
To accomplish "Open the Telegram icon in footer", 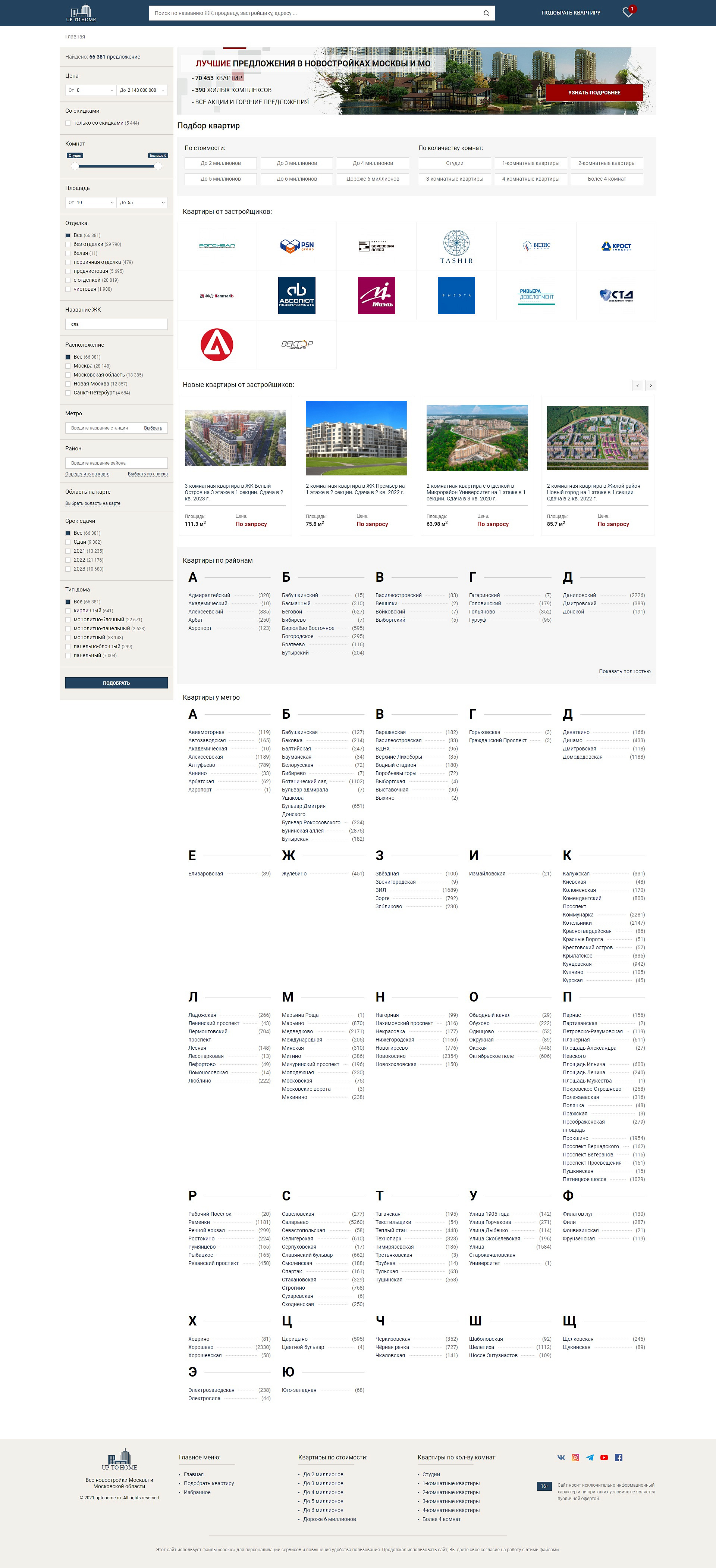I will coord(590,1457).
